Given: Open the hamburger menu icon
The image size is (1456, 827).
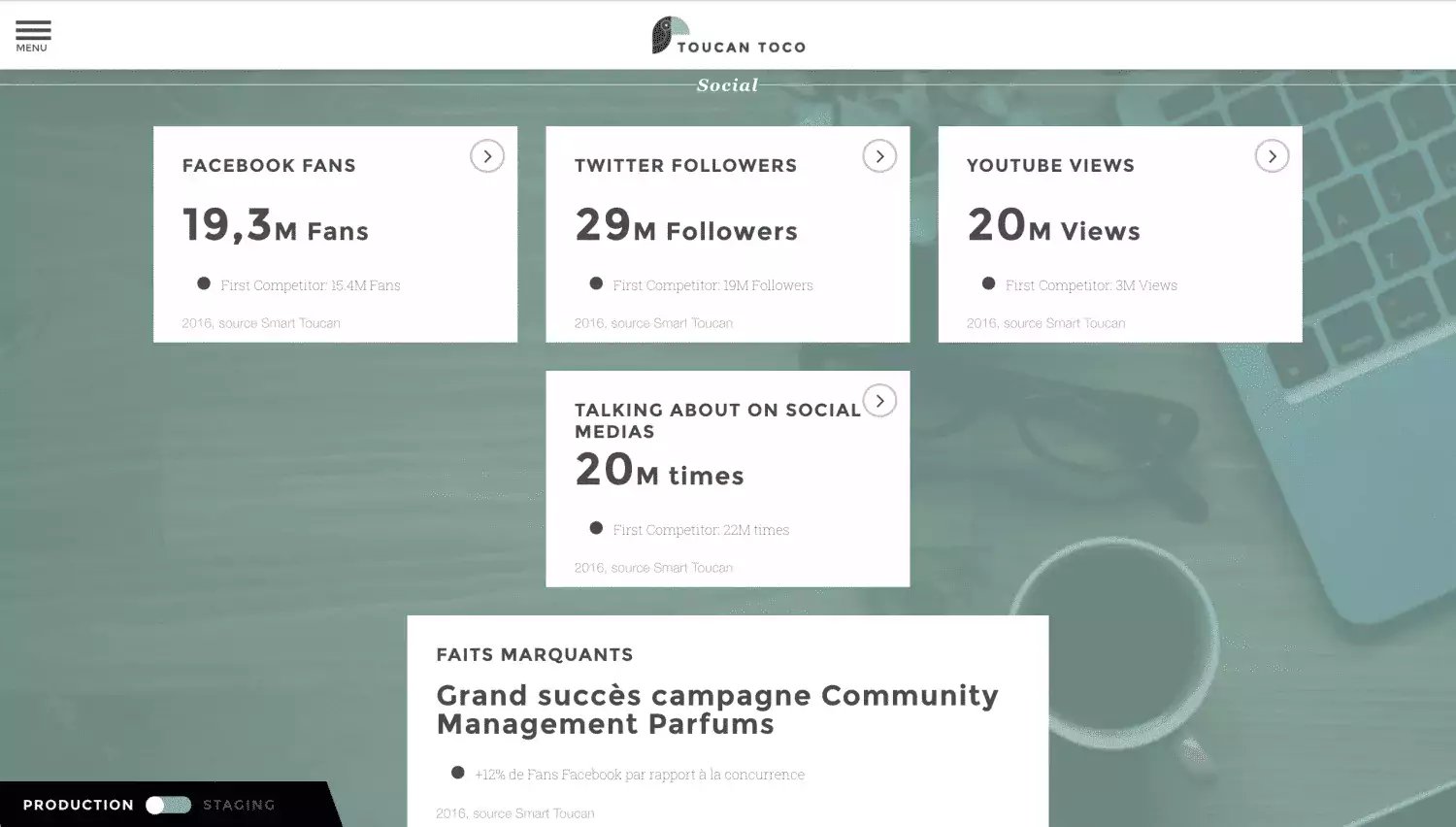Looking at the screenshot, I should coord(32,30).
